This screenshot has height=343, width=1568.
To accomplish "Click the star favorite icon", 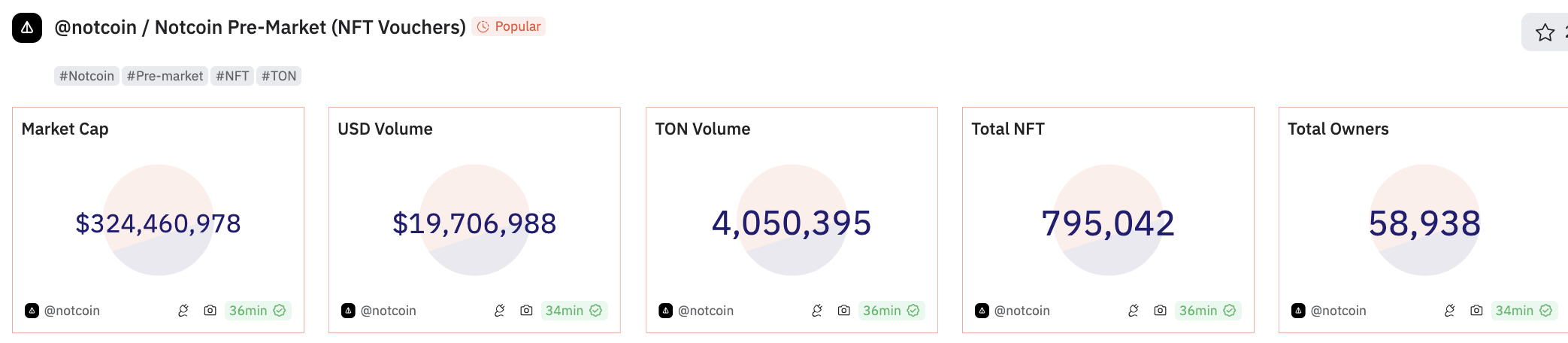I will coord(1545,32).
